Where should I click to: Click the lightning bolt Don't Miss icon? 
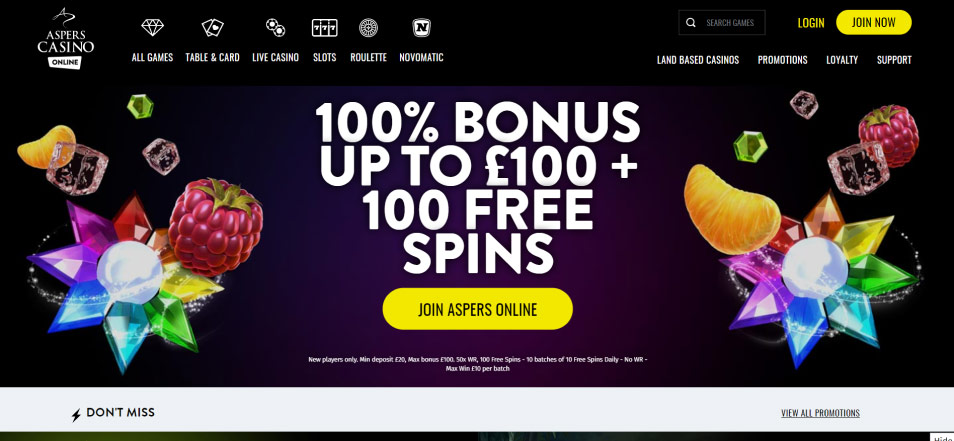tap(76, 415)
